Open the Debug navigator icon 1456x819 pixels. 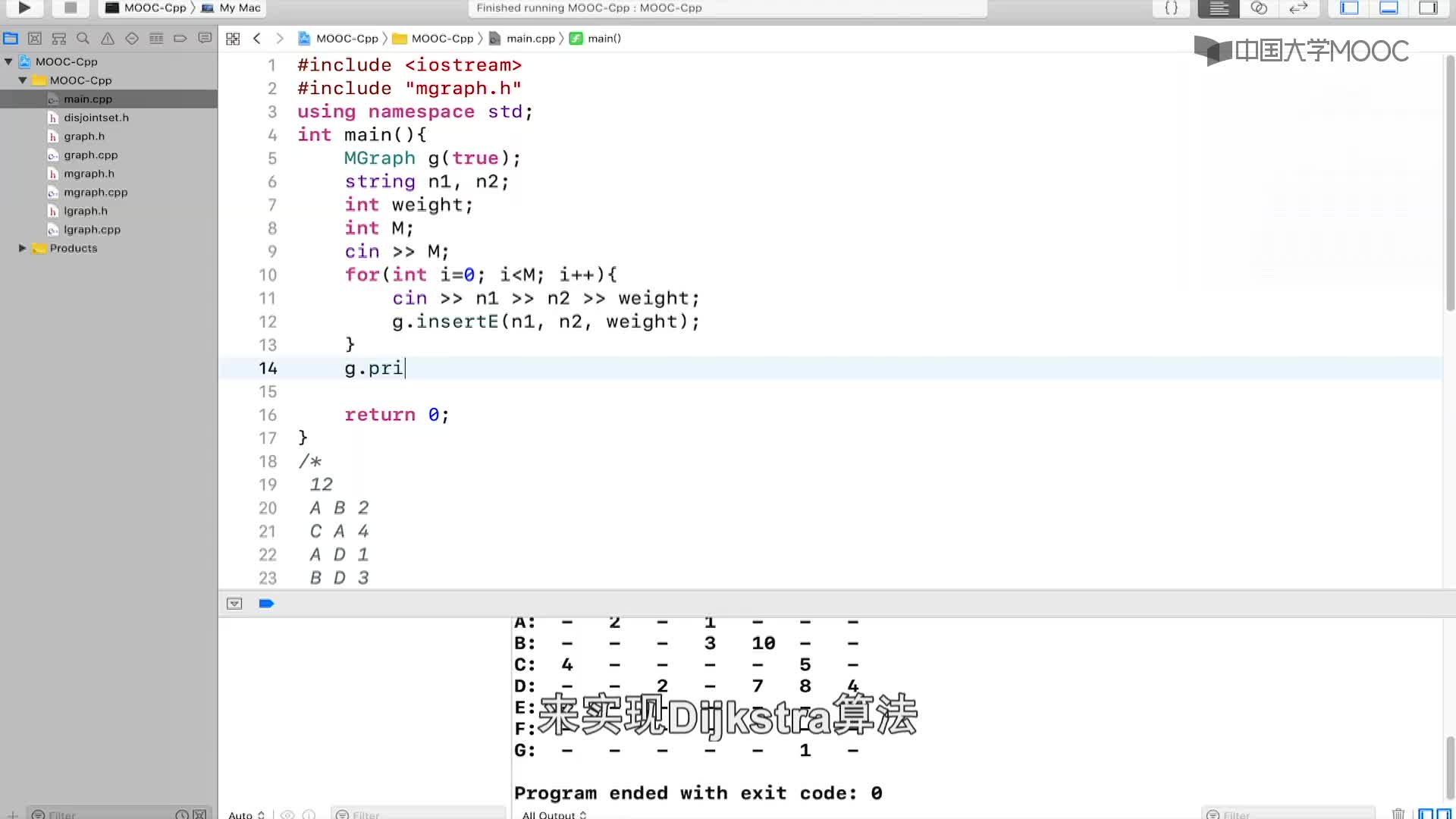[x=156, y=38]
